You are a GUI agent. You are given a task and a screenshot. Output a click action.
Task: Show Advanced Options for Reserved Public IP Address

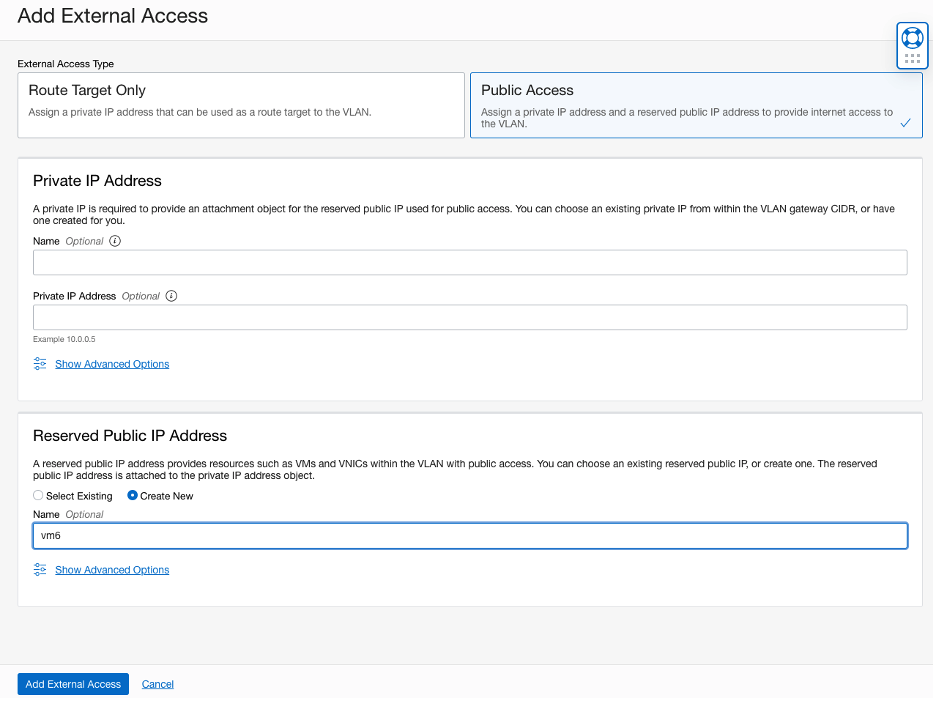[112, 569]
